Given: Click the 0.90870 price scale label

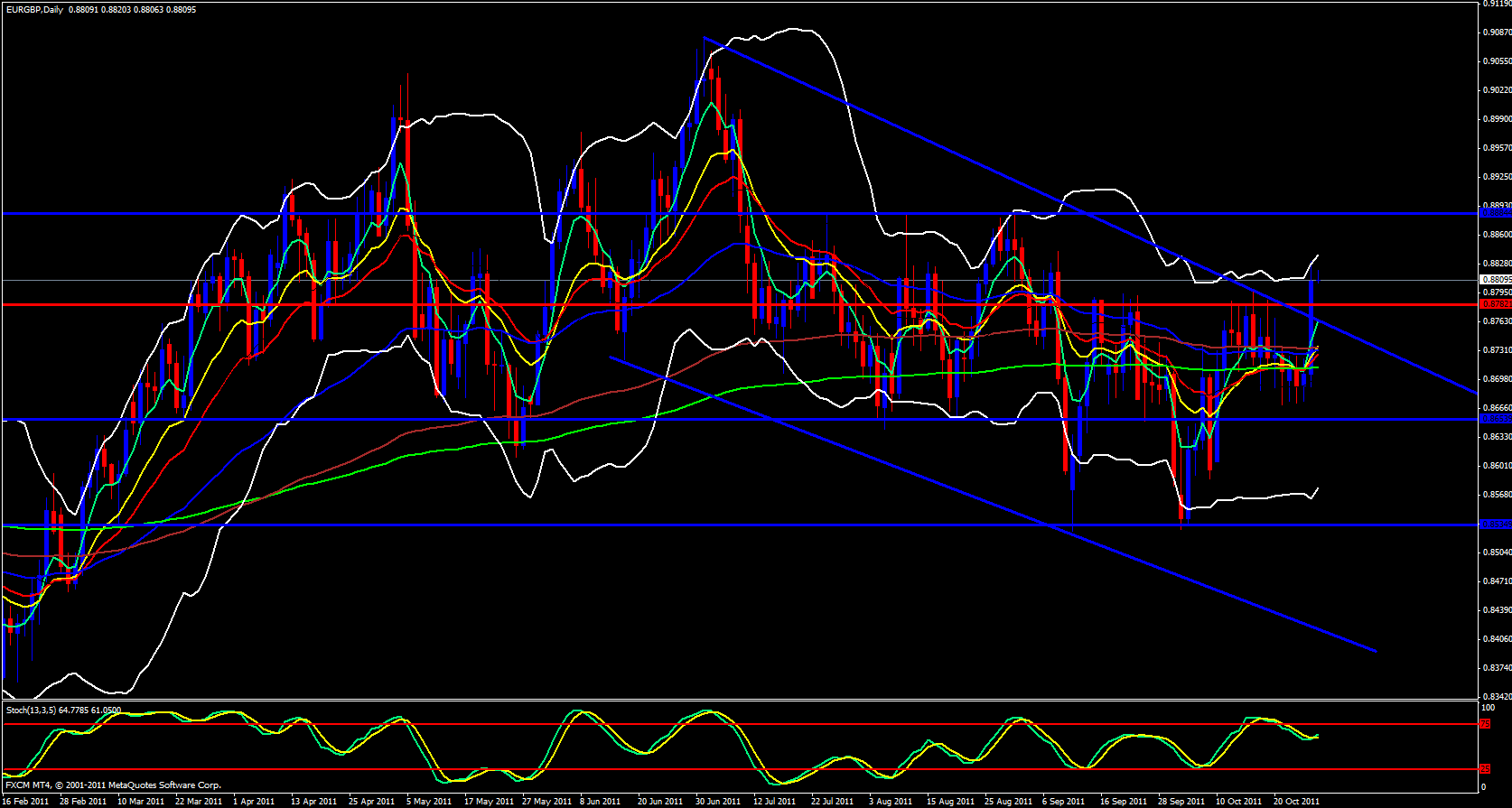Looking at the screenshot, I should pyautogui.click(x=1497, y=33).
